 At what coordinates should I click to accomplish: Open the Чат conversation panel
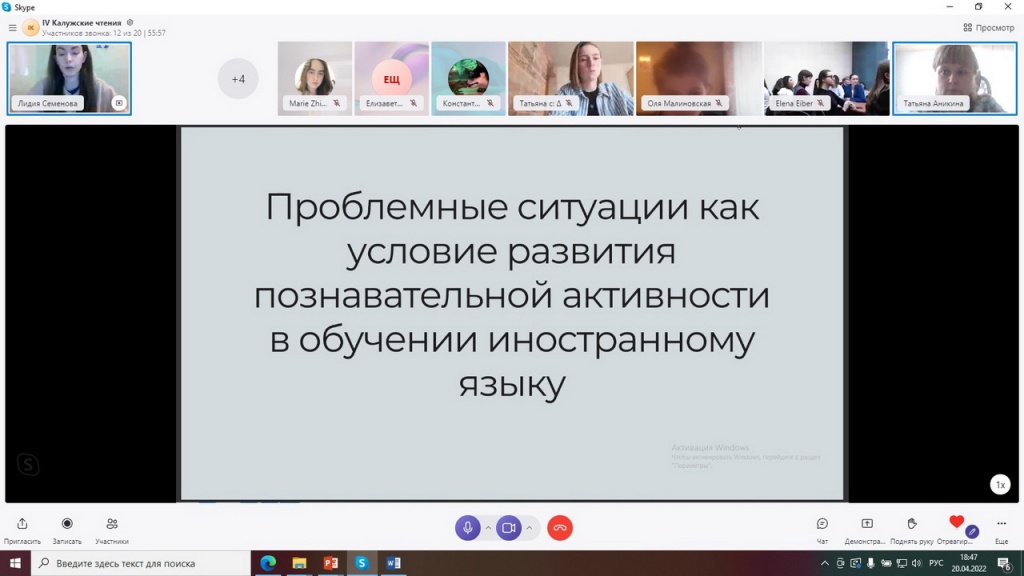point(822,524)
